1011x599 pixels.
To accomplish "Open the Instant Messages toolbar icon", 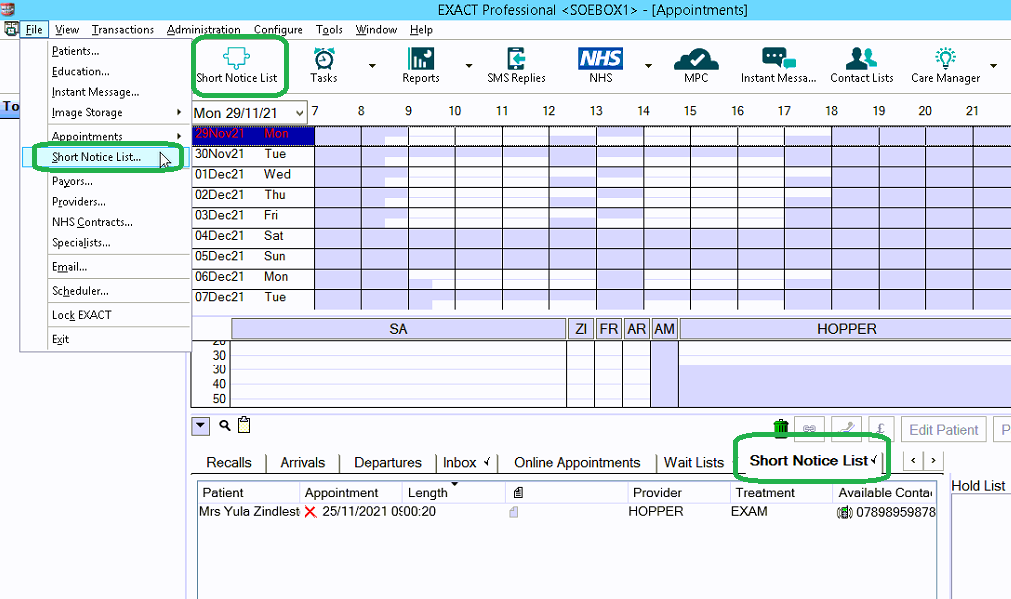I will coord(778,65).
